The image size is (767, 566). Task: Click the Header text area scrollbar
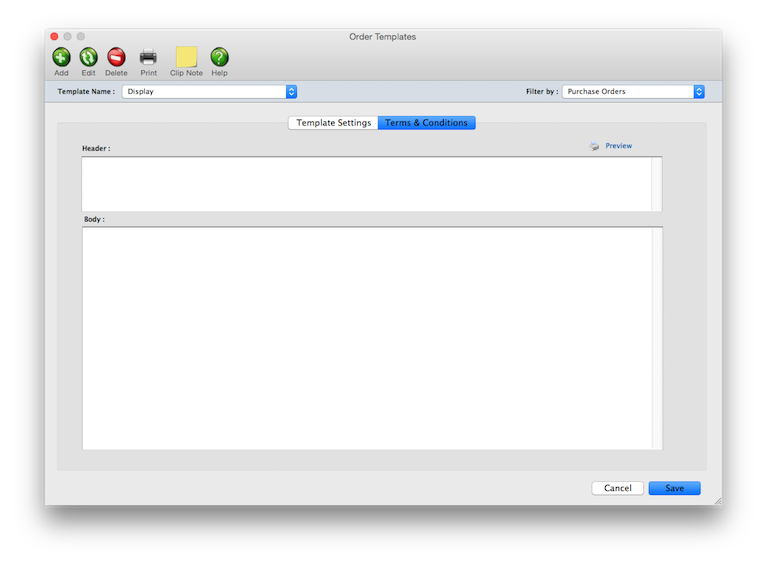coord(657,184)
